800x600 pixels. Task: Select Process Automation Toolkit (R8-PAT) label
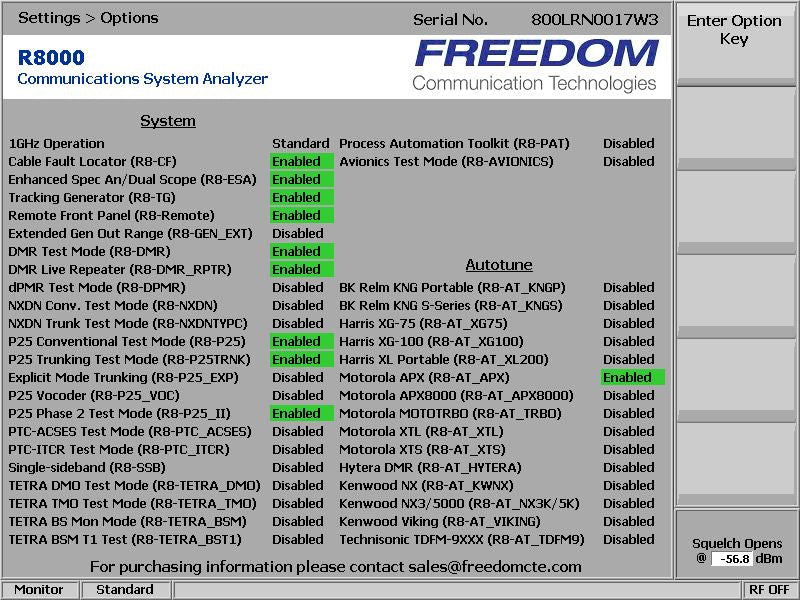454,143
